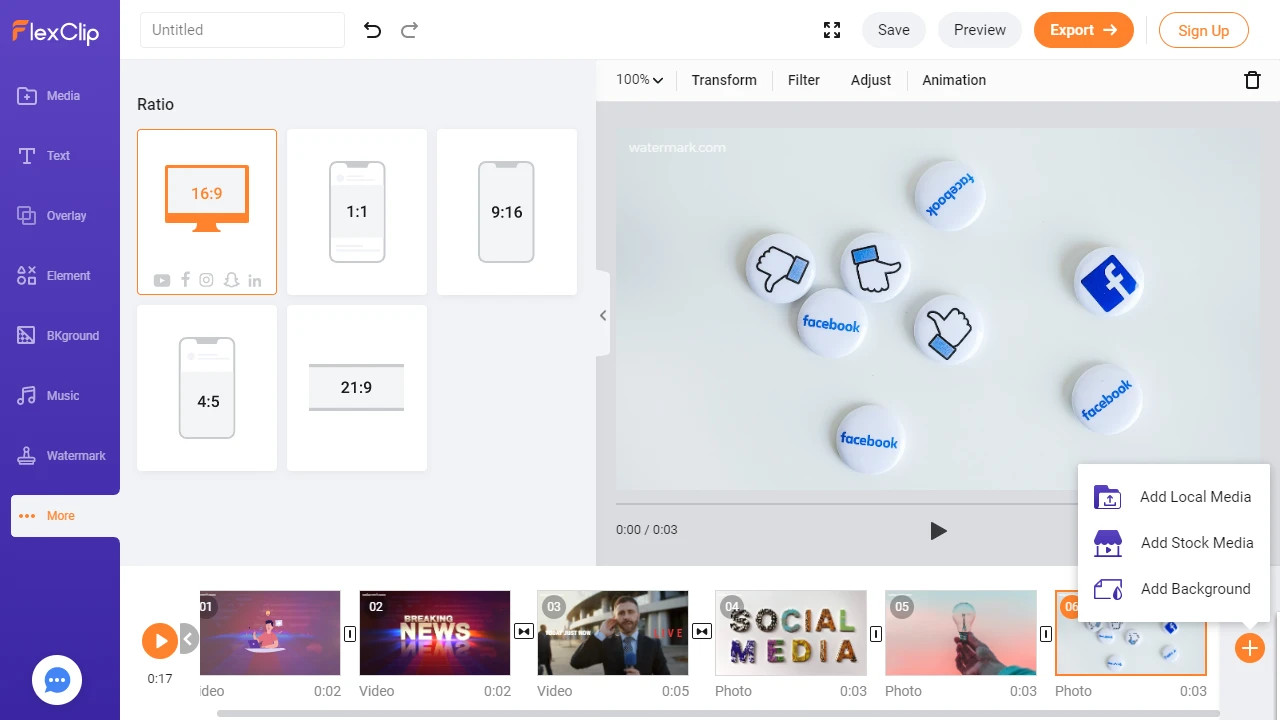Choose the 21:9 aspect ratio
The width and height of the screenshot is (1280, 720).
tap(357, 388)
